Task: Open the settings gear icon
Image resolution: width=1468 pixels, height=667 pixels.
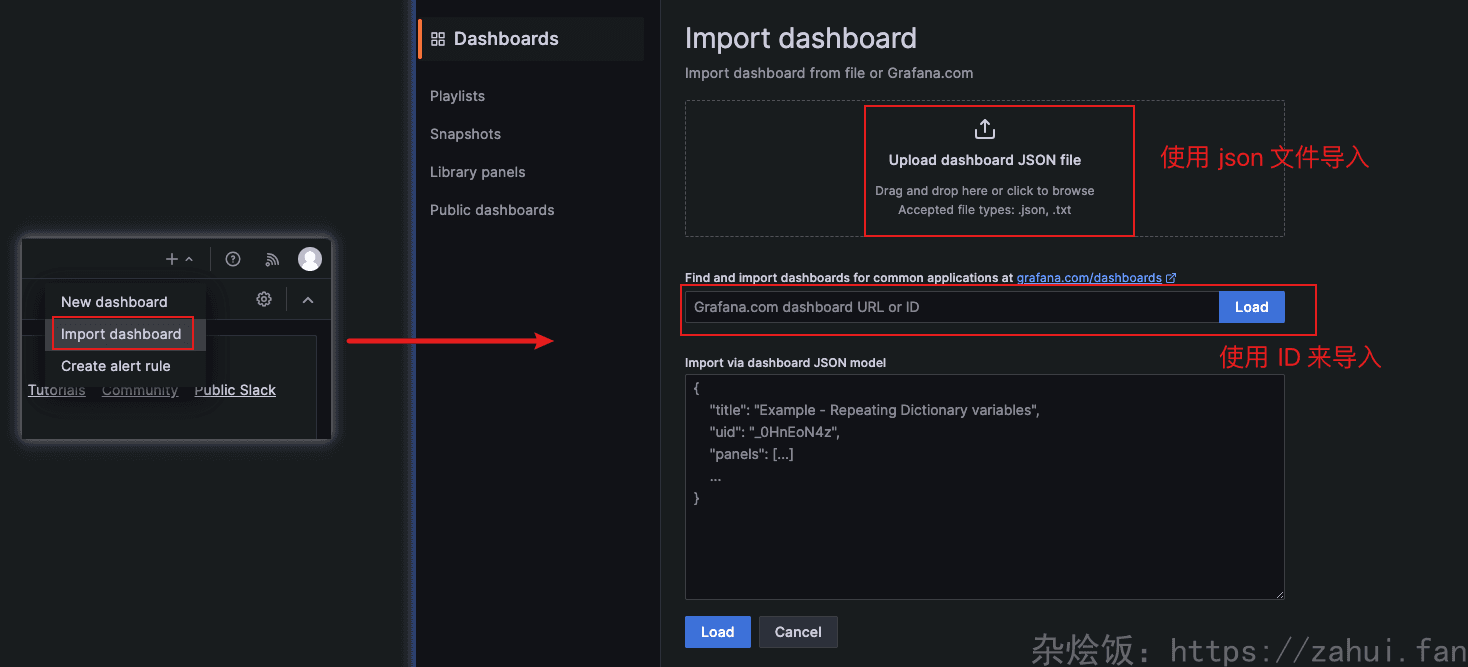Action: [264, 299]
